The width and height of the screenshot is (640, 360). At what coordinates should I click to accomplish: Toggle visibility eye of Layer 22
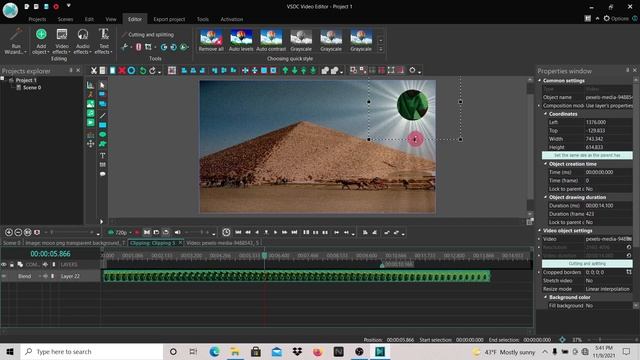4,276
